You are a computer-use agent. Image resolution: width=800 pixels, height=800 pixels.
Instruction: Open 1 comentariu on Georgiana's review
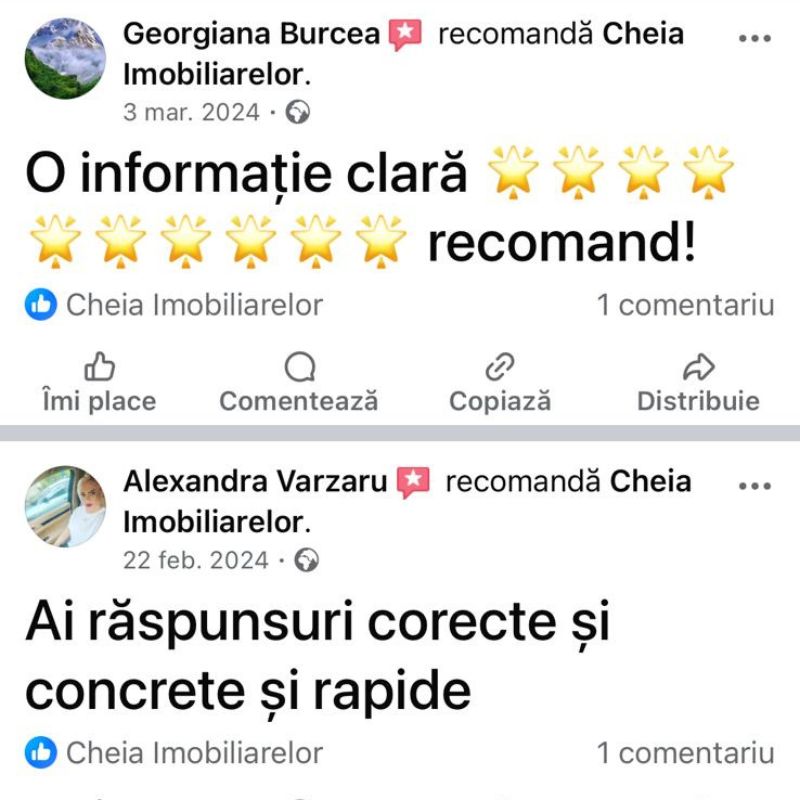(686, 305)
